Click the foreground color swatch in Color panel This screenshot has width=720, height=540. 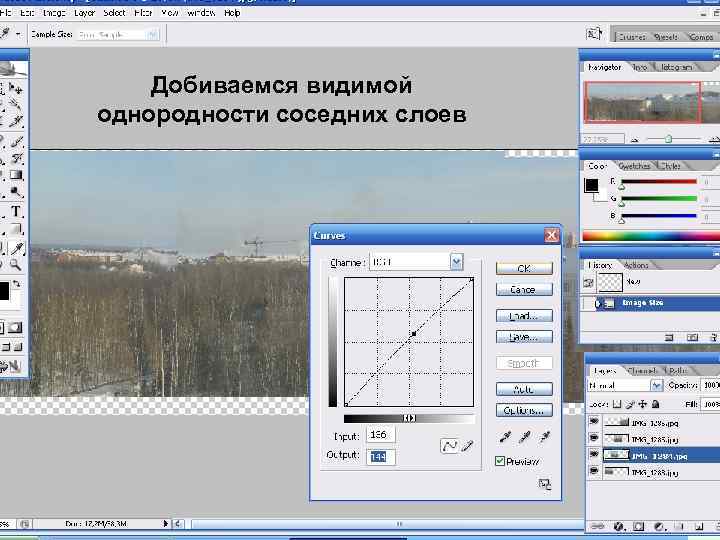pyautogui.click(x=591, y=185)
